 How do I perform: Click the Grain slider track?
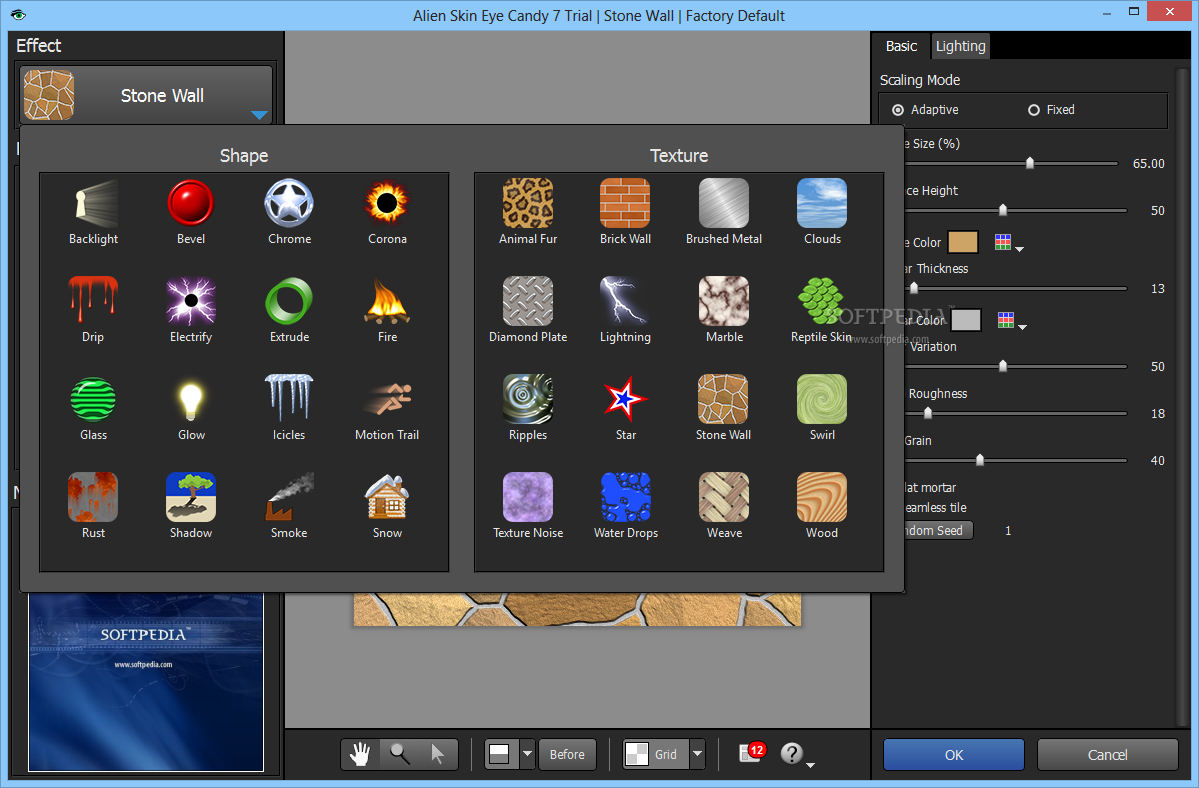1016,460
